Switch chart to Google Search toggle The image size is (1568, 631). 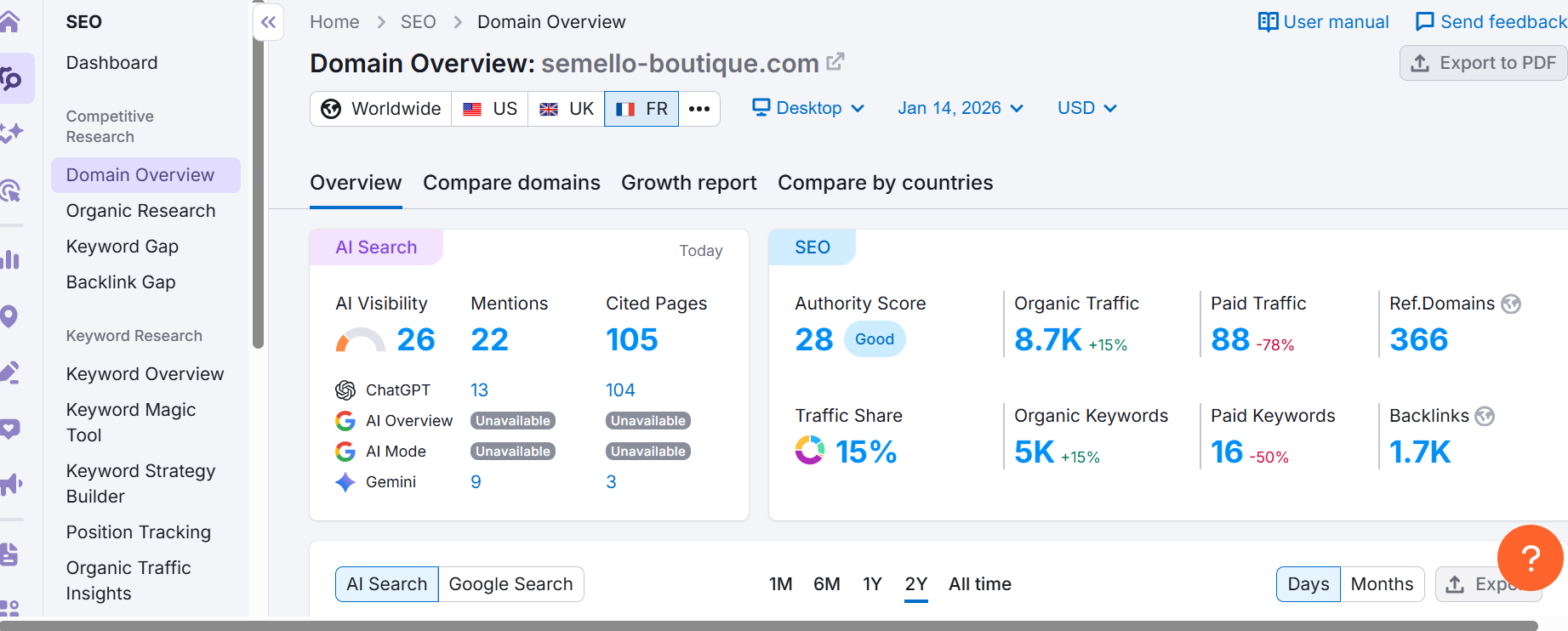[x=510, y=584]
